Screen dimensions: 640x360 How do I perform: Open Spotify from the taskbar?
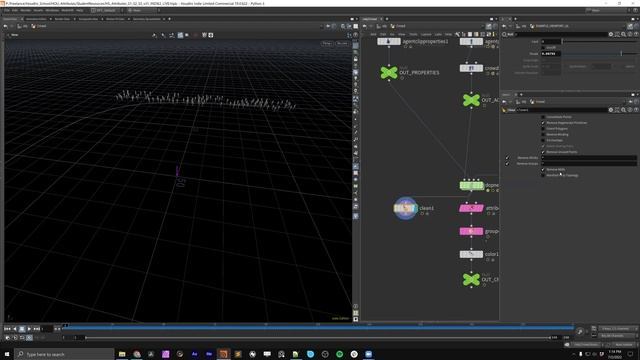[340, 354]
